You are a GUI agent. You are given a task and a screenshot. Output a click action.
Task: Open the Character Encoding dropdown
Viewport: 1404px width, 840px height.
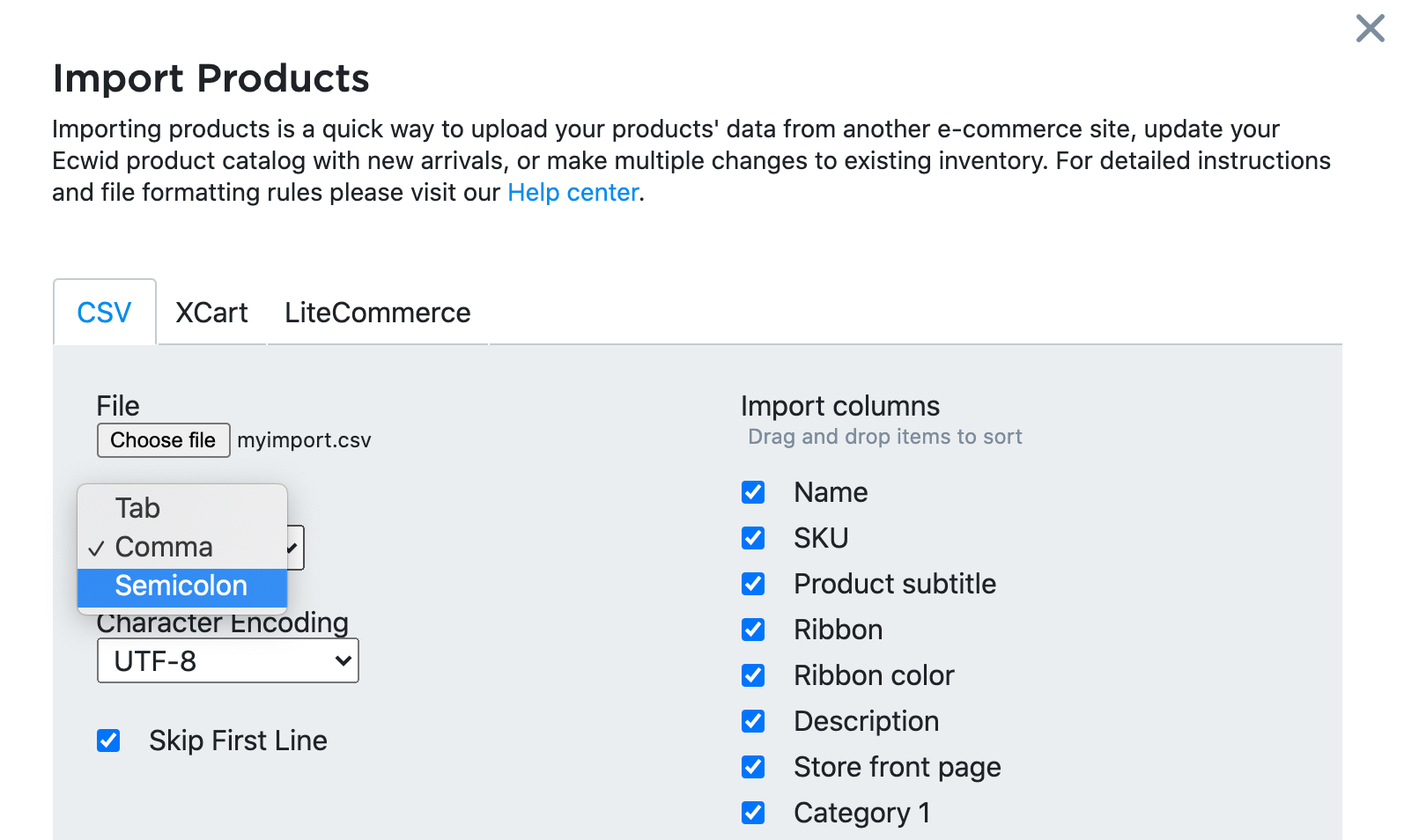point(227,660)
